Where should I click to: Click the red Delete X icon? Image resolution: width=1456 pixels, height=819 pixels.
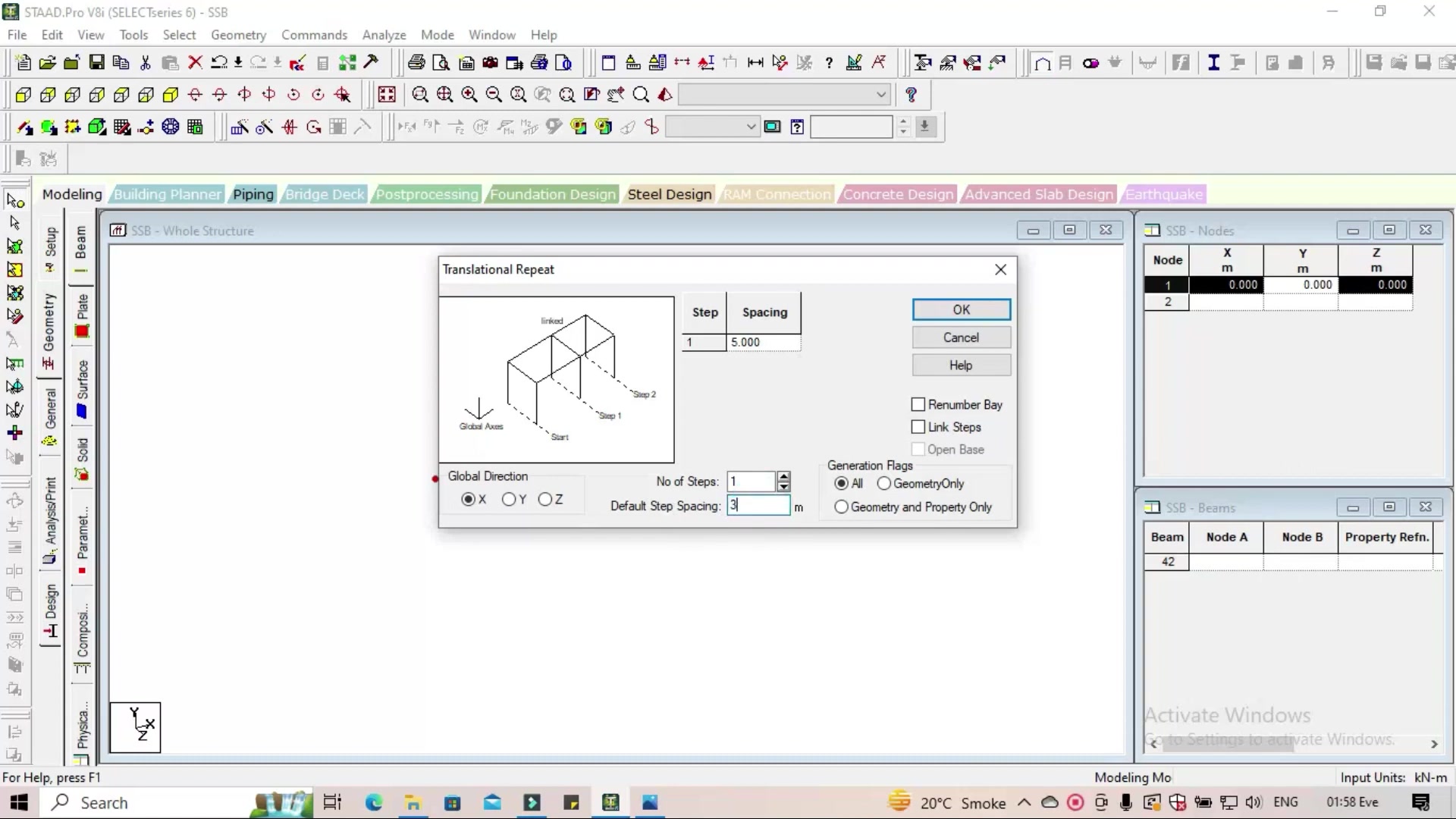pos(195,63)
